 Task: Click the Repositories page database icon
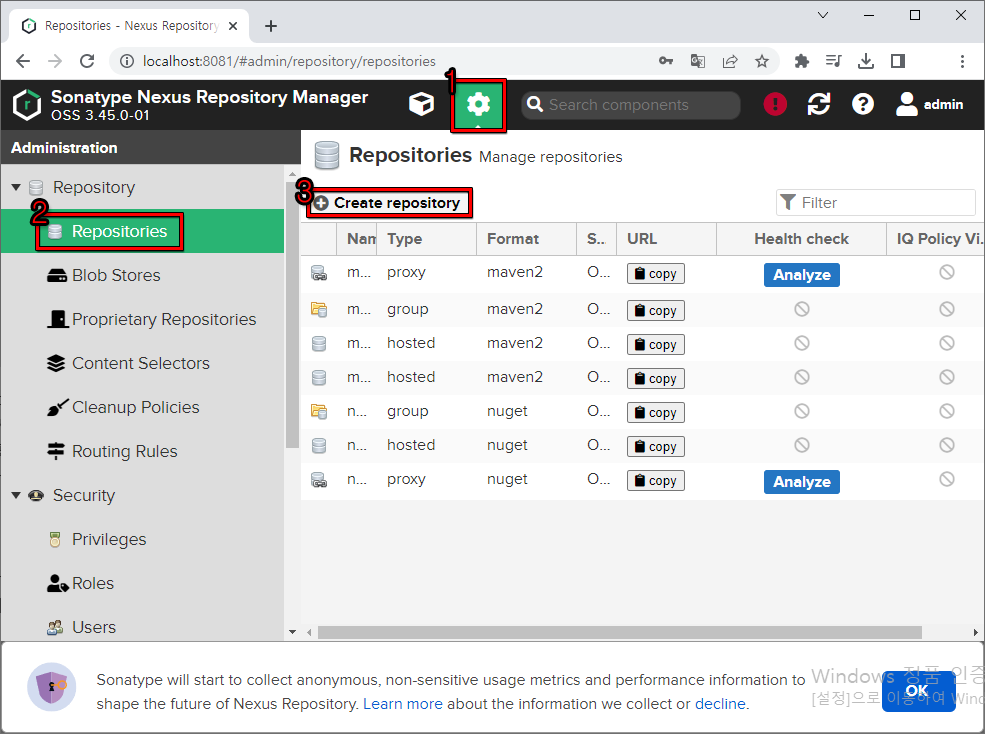click(x=327, y=155)
